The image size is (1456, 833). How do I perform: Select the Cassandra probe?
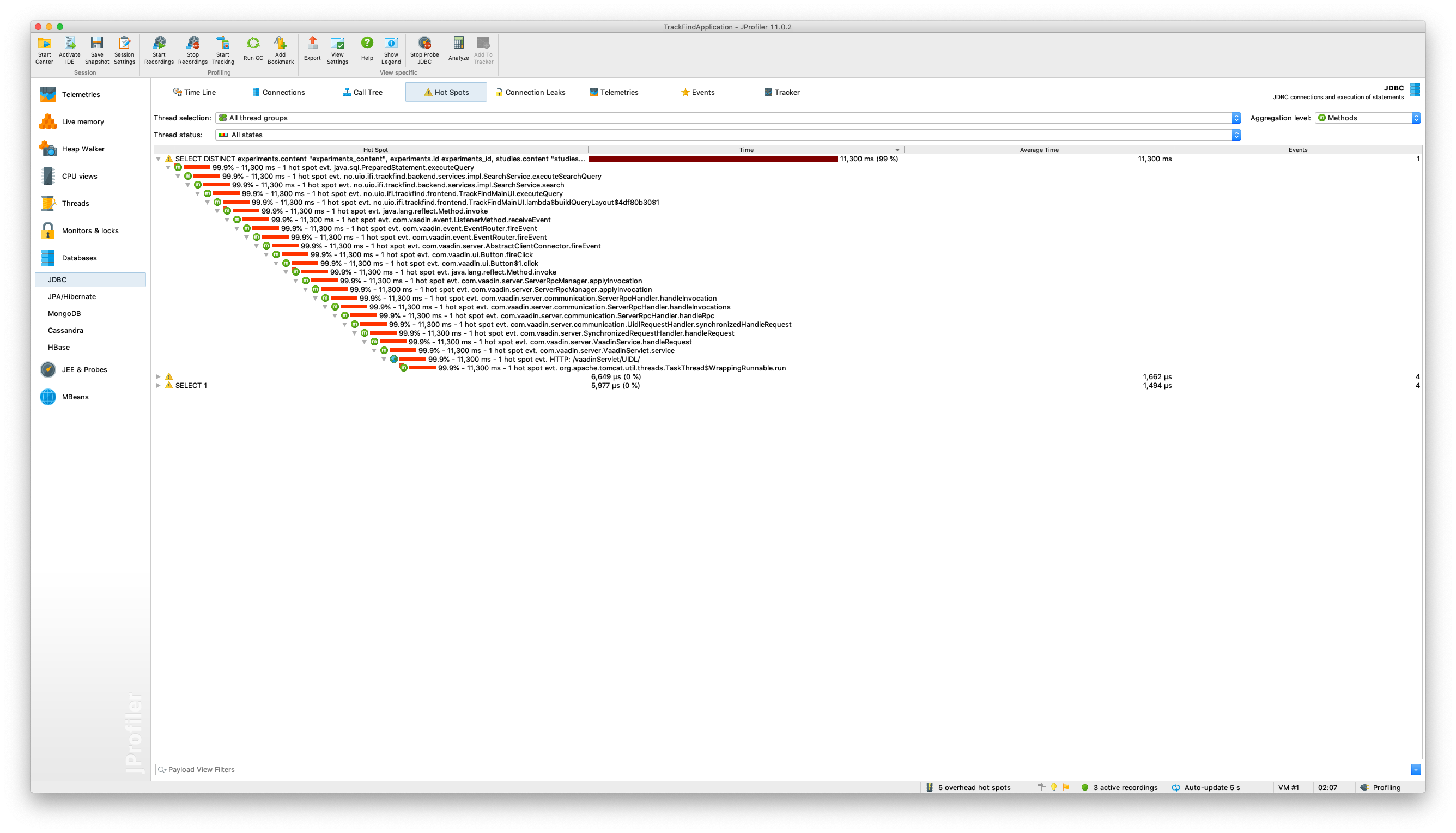point(65,330)
